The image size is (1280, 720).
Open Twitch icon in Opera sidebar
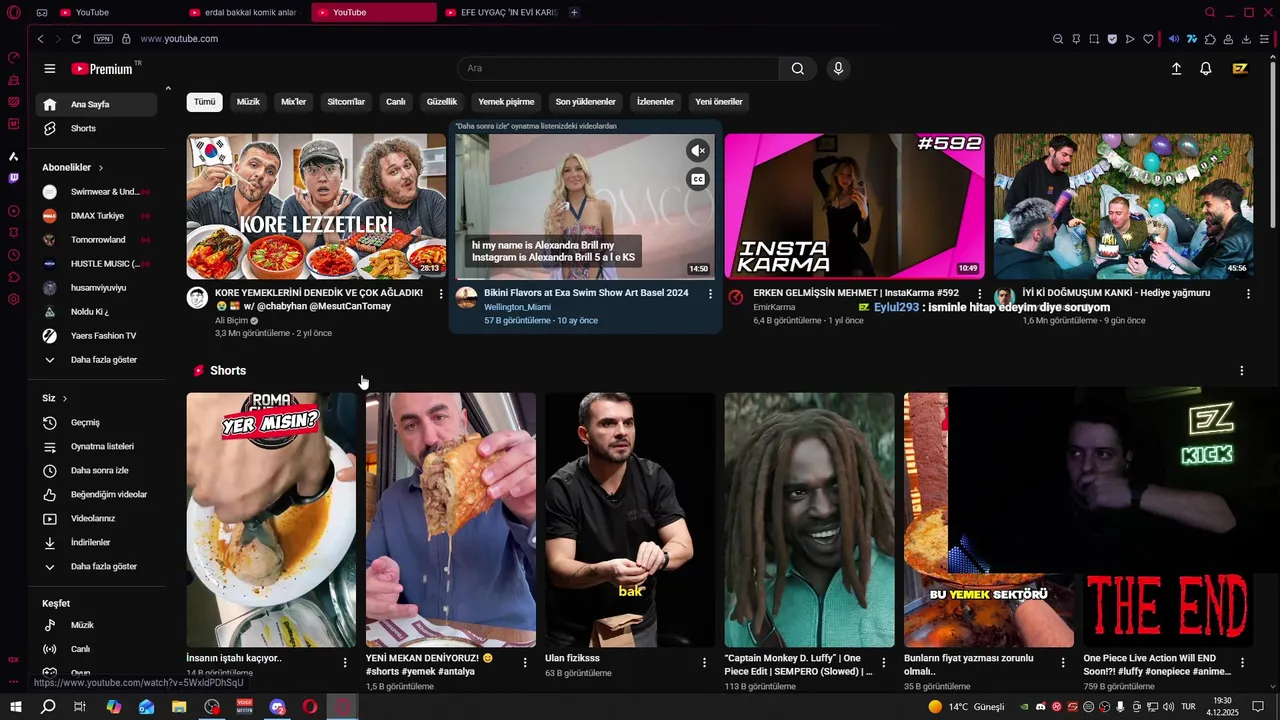pyautogui.click(x=13, y=178)
